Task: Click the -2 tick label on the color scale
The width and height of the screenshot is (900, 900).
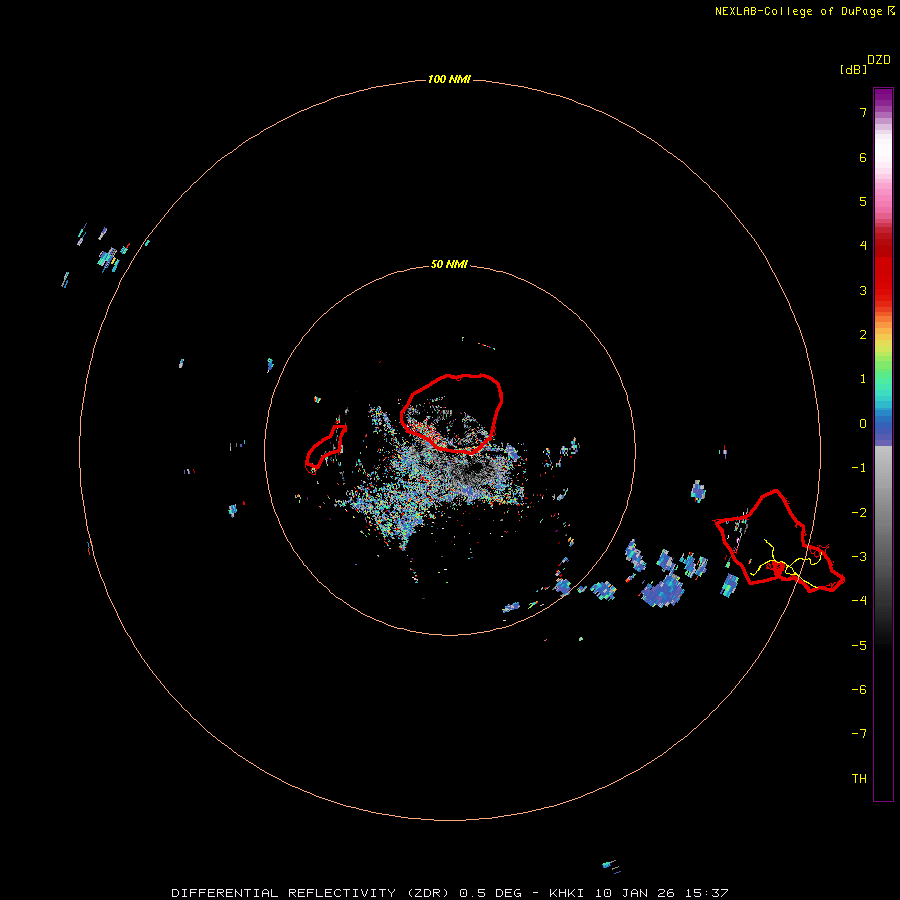Action: (x=859, y=513)
